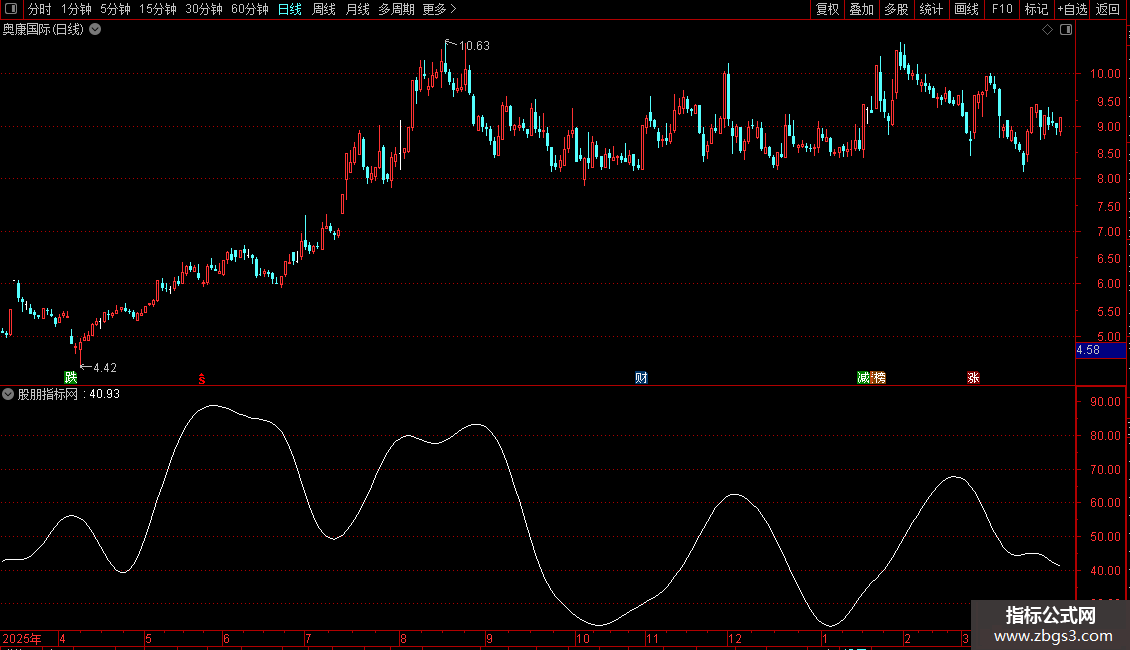Expand the 更多 periods menu
This screenshot has height=650, width=1130.
(x=439, y=9)
